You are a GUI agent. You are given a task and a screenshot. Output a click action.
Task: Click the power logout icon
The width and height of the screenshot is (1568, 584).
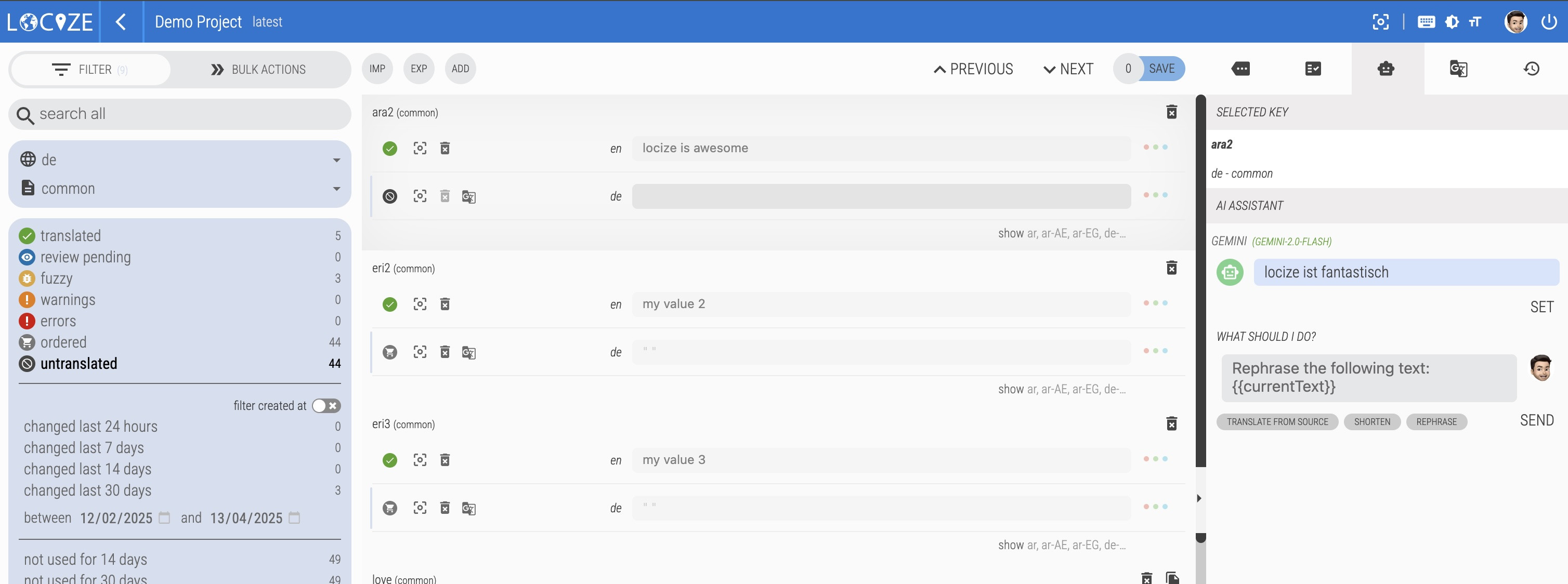pyautogui.click(x=1549, y=22)
